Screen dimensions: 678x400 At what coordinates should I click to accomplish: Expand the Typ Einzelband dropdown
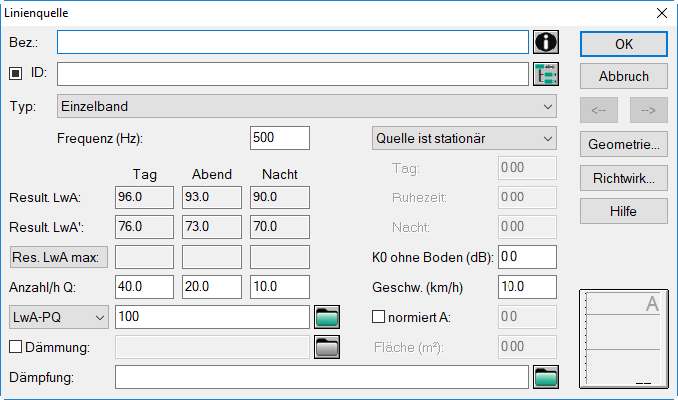pyautogui.click(x=307, y=106)
